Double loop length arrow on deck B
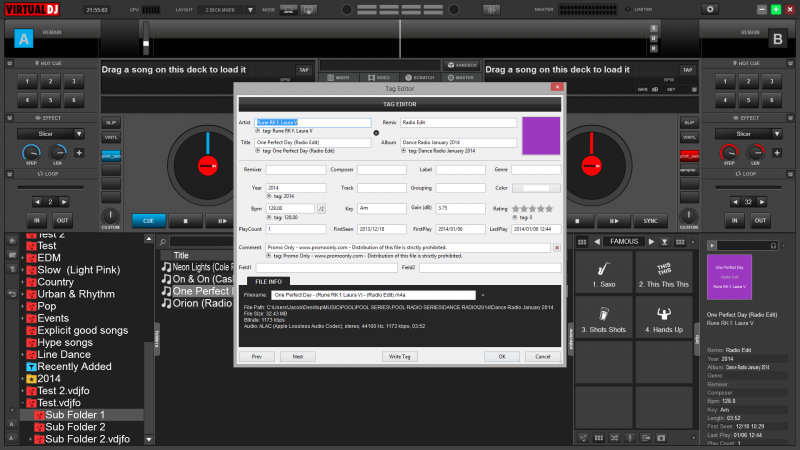 [762, 202]
